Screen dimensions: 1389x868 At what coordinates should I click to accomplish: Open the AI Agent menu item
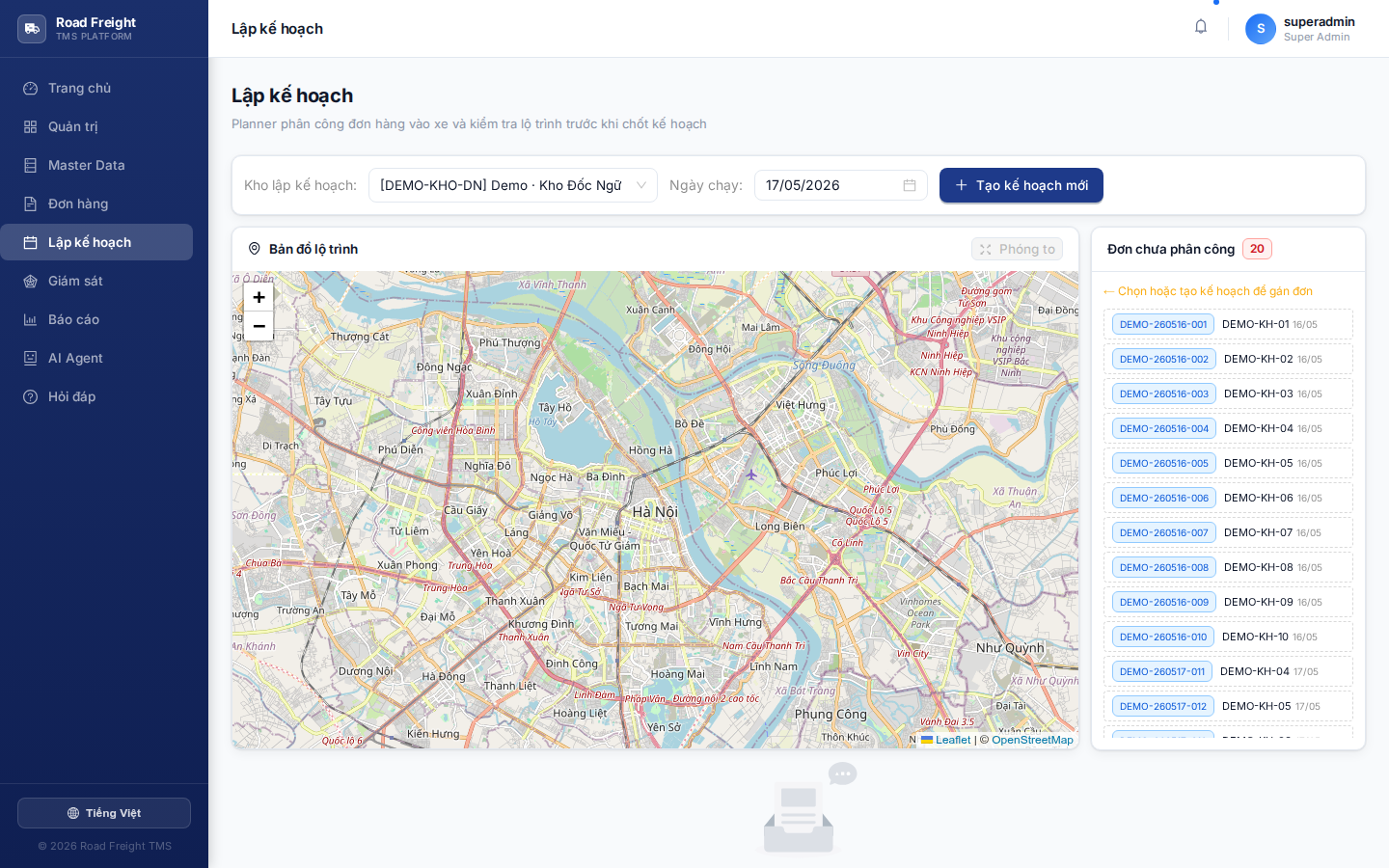click(x=96, y=358)
